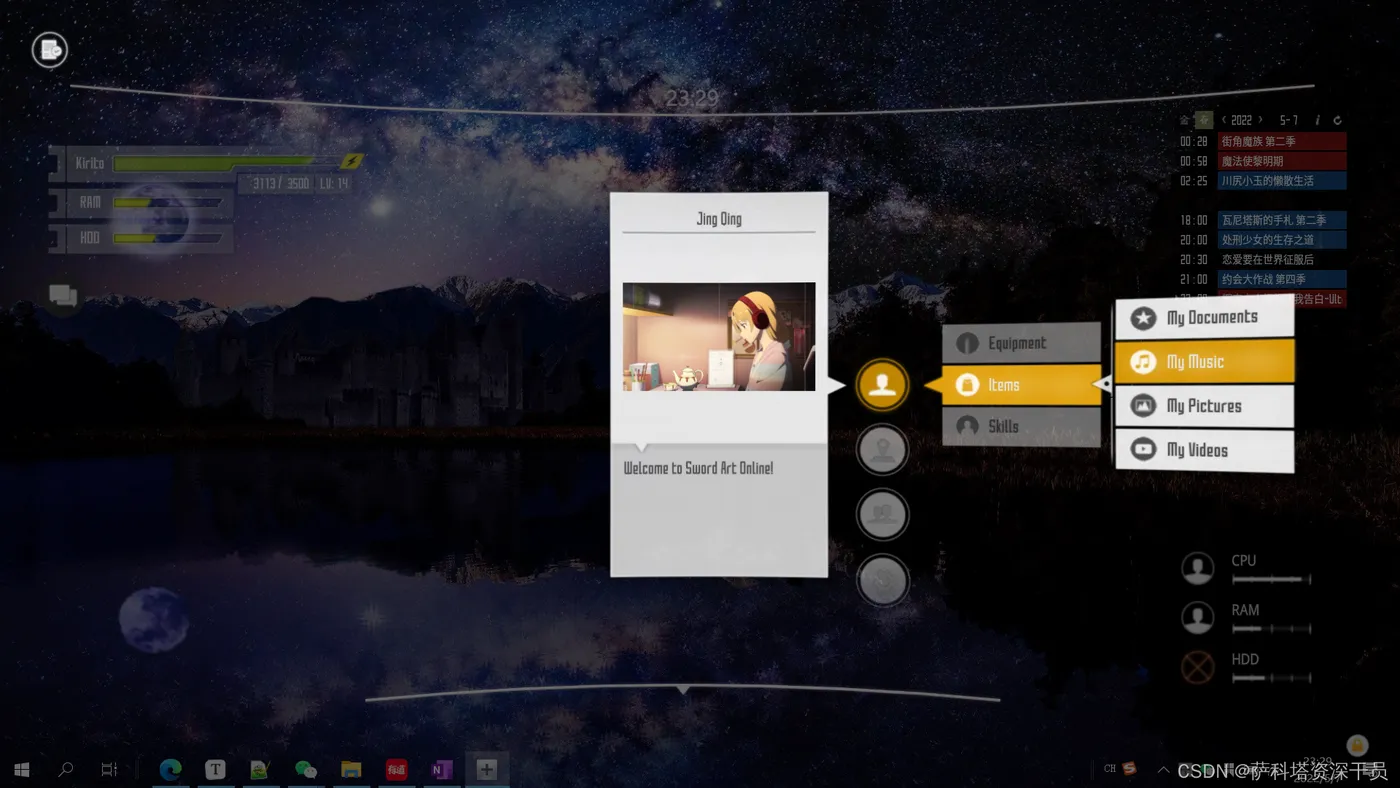
Task: Launch Microsoft Edge from taskbar
Action: (x=171, y=770)
